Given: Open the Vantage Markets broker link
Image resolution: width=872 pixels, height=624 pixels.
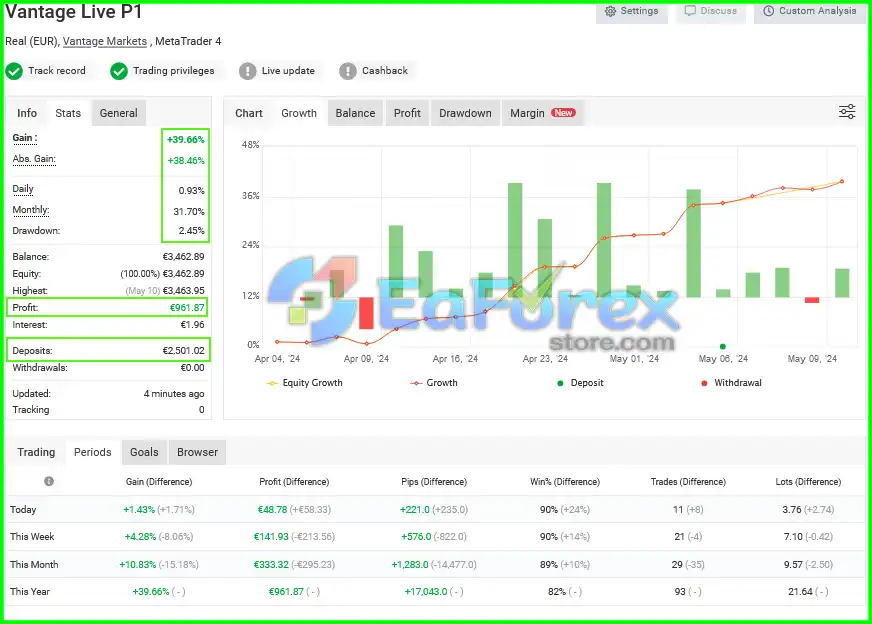Looking at the screenshot, I should tap(105, 41).
